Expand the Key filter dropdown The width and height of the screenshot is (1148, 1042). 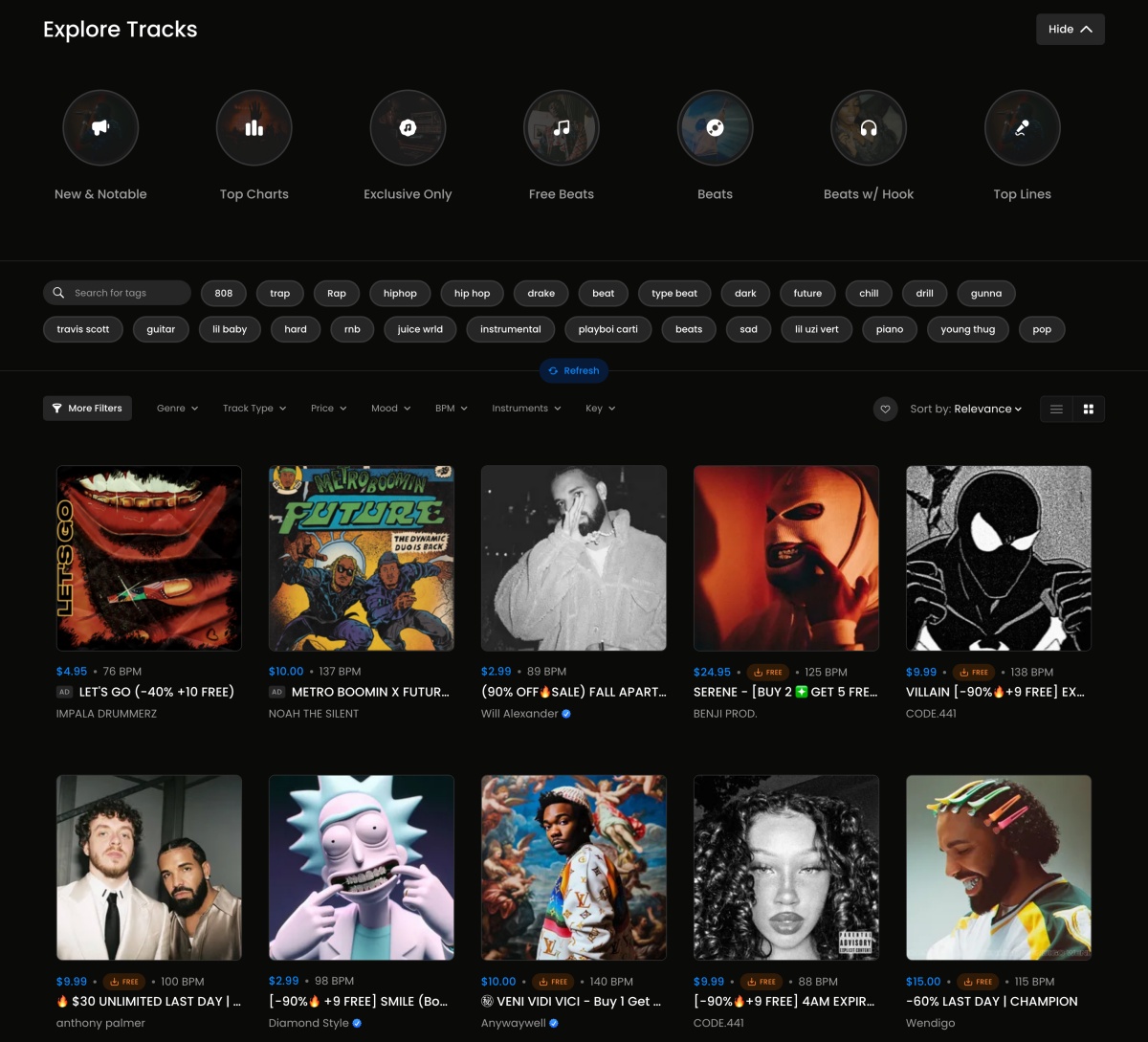click(x=601, y=409)
